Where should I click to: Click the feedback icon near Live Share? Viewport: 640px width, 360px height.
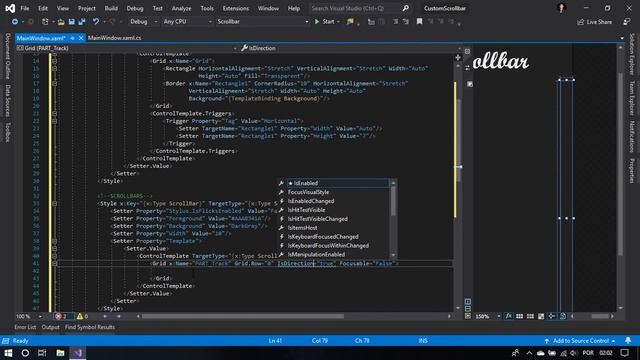(x=627, y=22)
